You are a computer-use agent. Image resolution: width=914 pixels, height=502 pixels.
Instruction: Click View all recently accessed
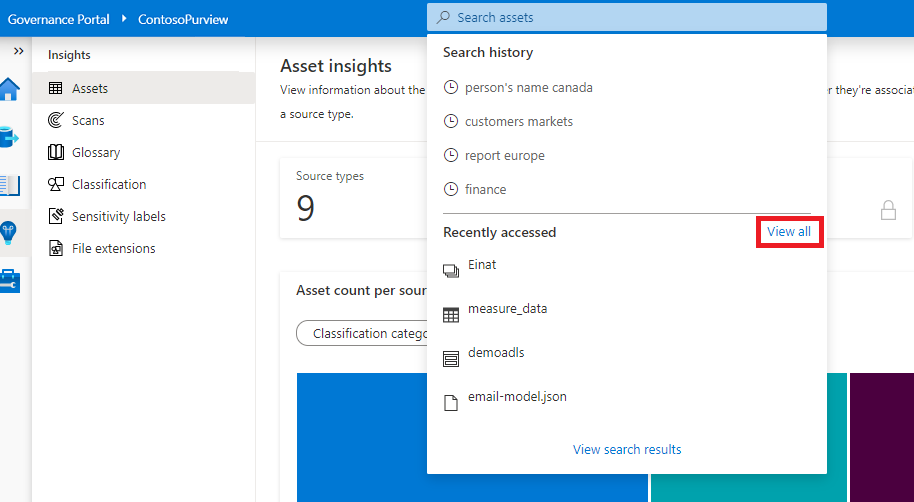click(789, 232)
